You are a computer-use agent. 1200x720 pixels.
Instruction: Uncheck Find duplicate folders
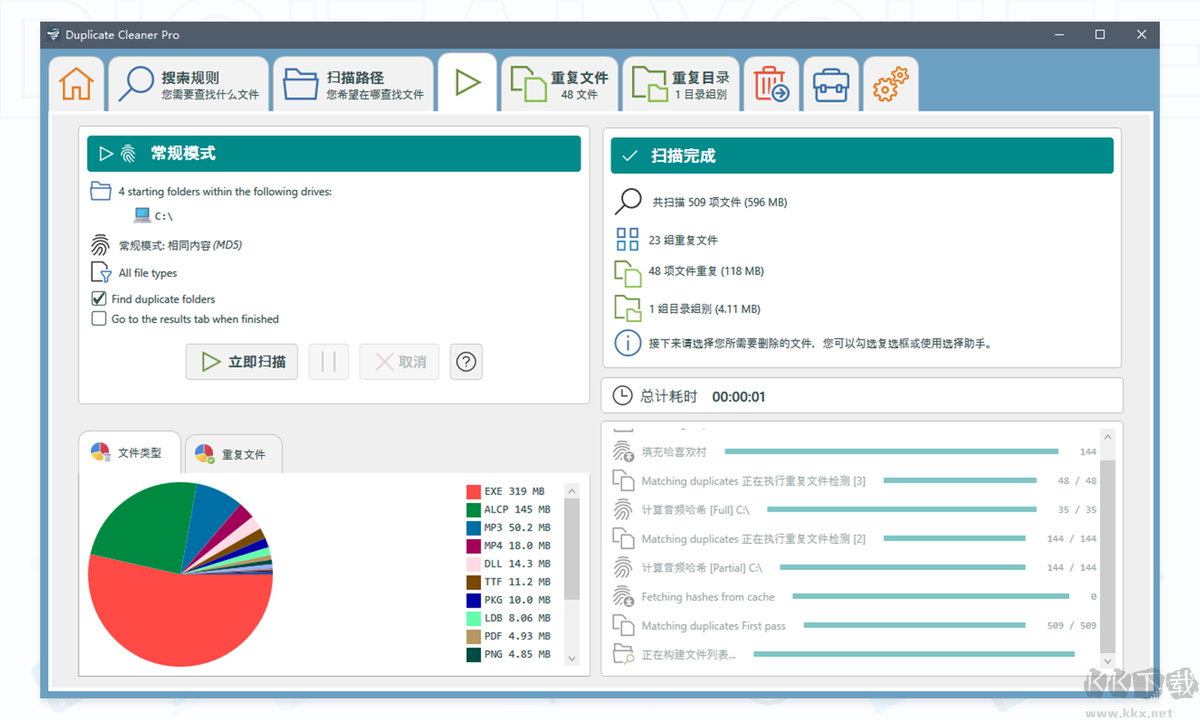click(x=98, y=298)
